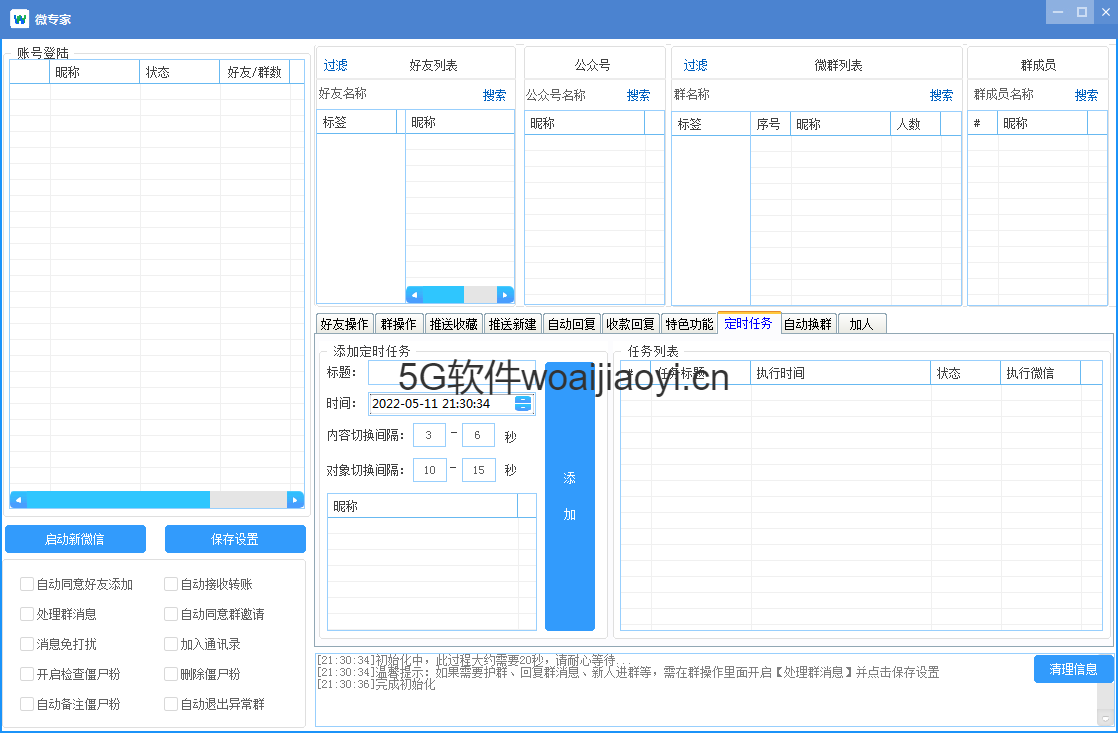Check the 加入通讯录 option
The image size is (1118, 733).
pos(171,644)
